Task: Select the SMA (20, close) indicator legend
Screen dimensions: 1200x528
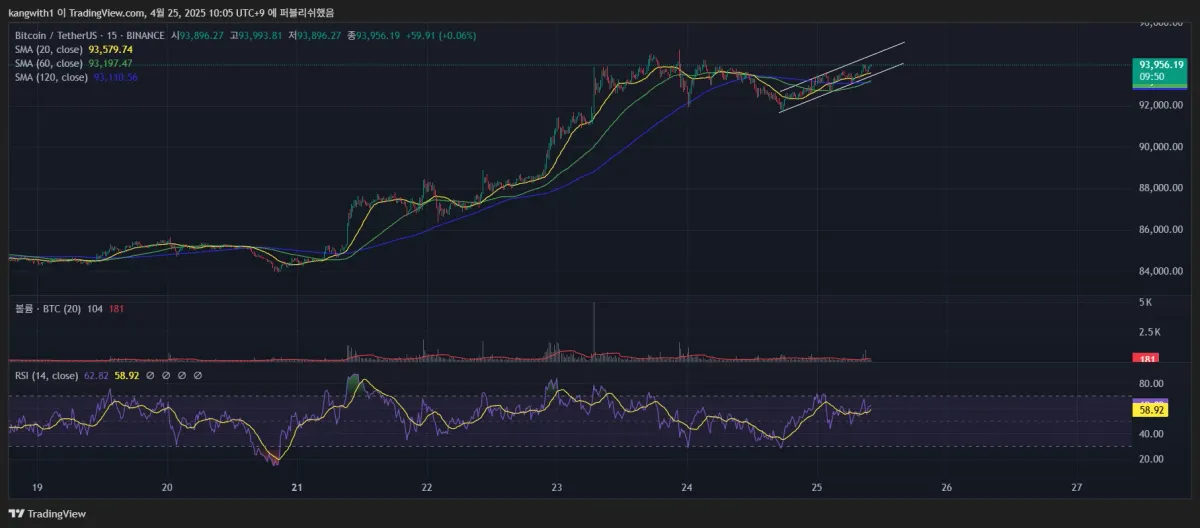Action: tap(50, 49)
